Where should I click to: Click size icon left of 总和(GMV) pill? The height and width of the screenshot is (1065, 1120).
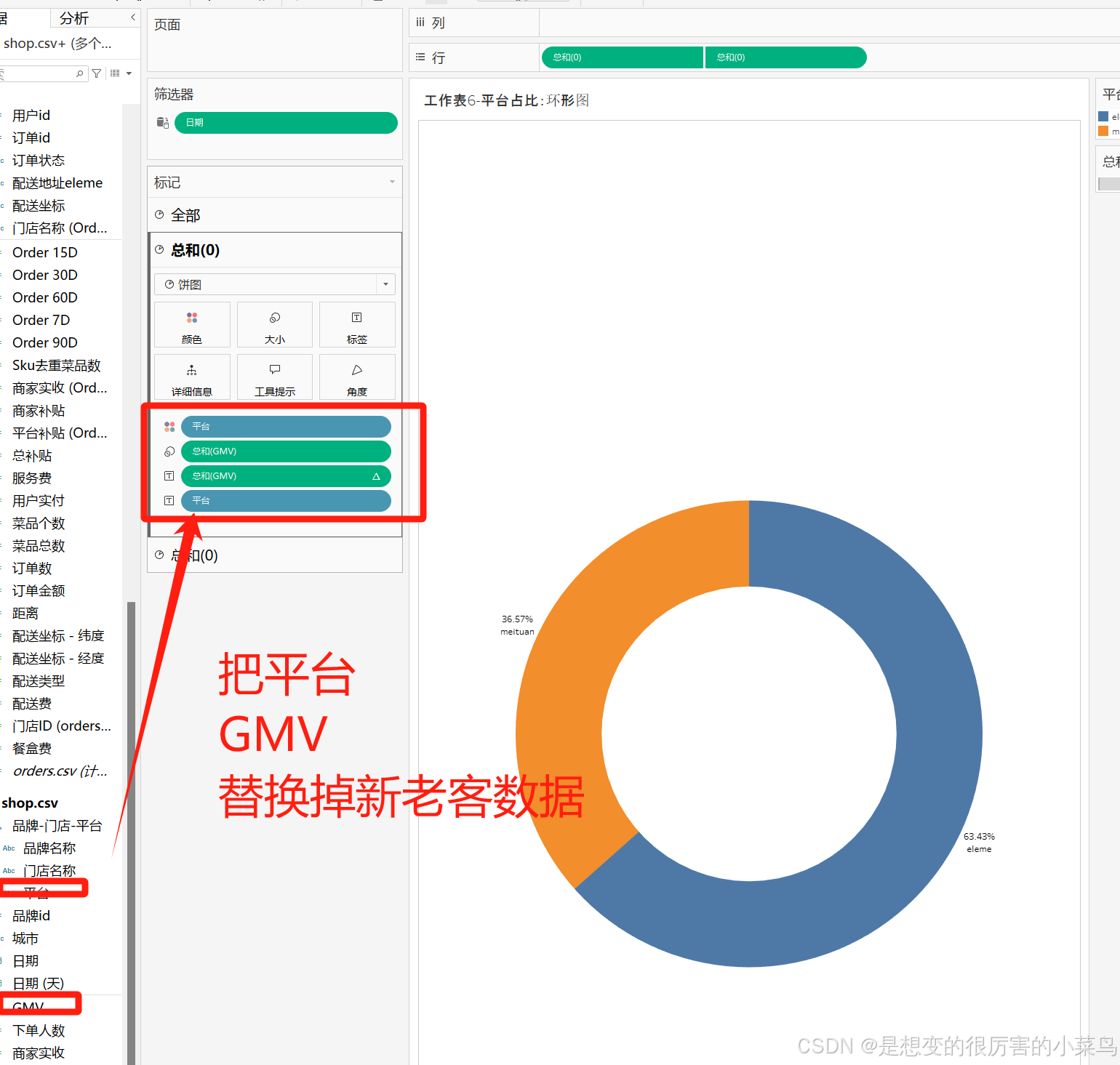[x=169, y=451]
